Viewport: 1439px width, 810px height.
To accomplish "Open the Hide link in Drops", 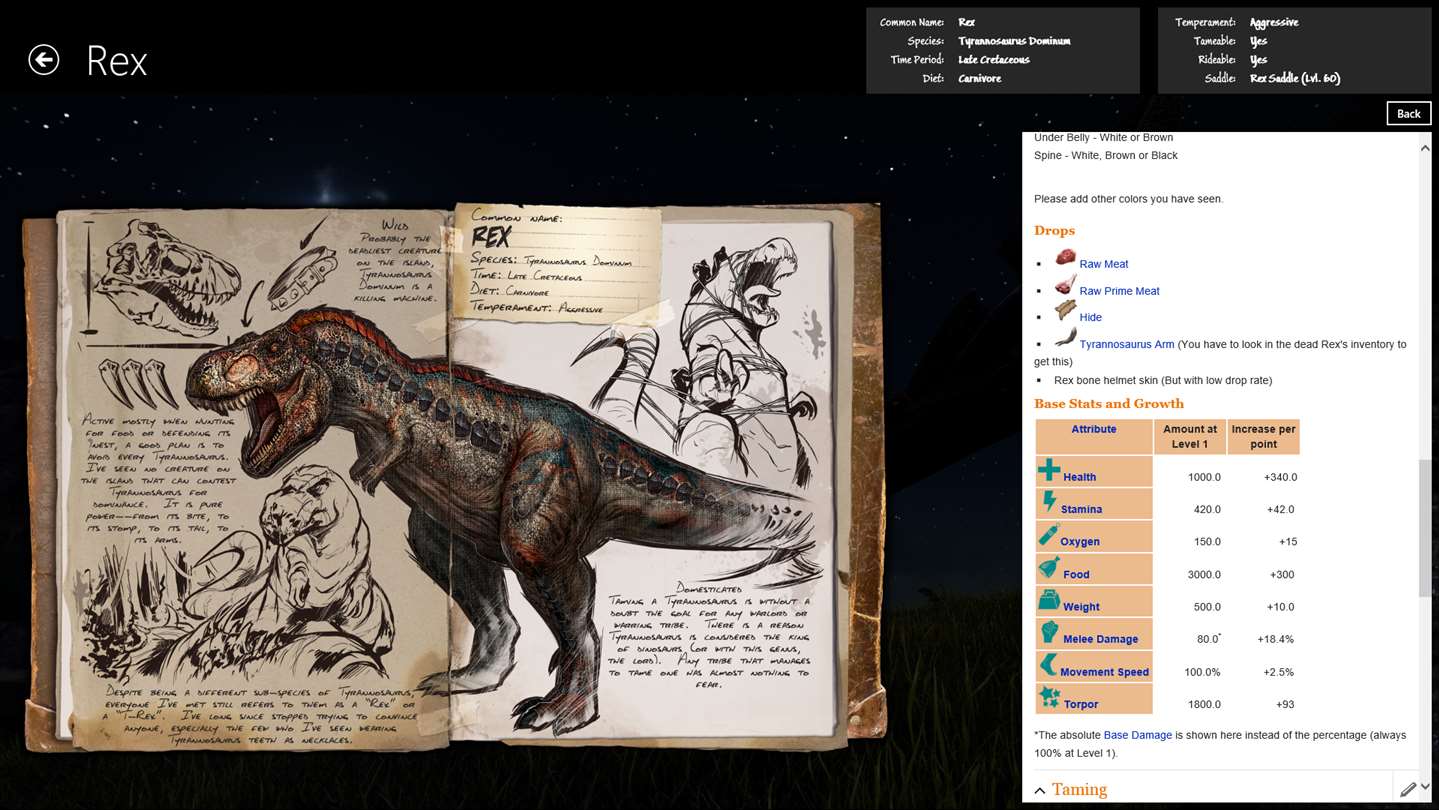I will (1091, 317).
